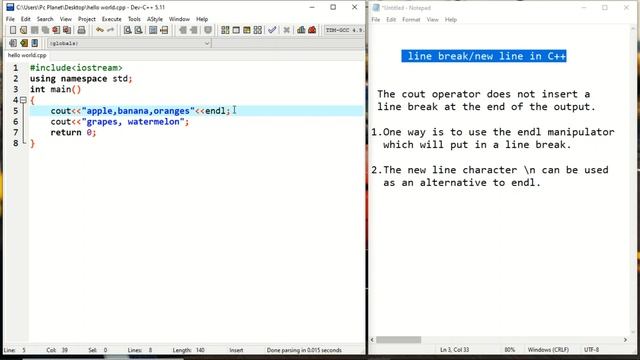Screen dimensions: 640x360
Task: Click Notepad horizontal scrollbar thumb
Action: click(398, 340)
